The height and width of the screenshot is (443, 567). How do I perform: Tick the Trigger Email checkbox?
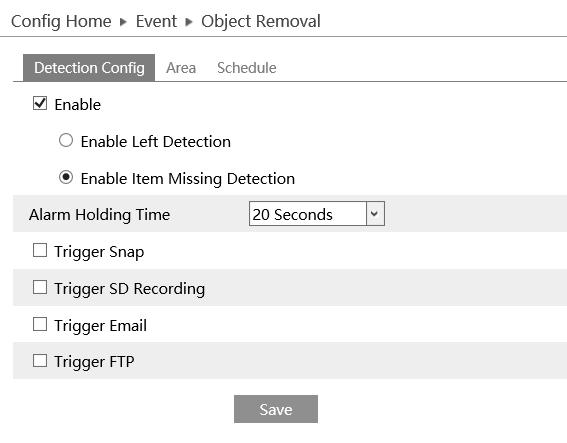pos(40,324)
